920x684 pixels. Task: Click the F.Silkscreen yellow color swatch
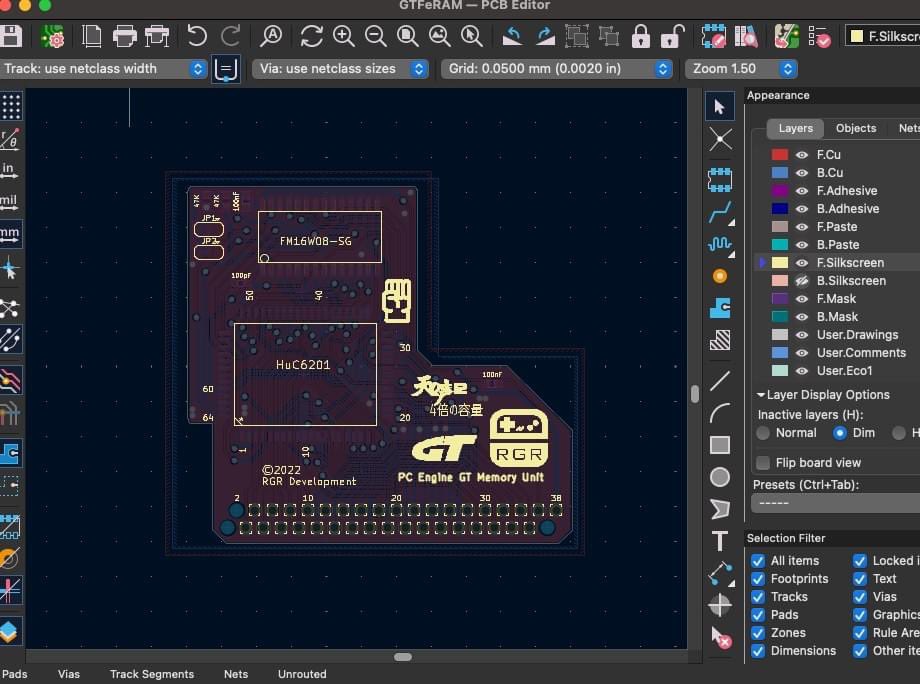tap(780, 263)
